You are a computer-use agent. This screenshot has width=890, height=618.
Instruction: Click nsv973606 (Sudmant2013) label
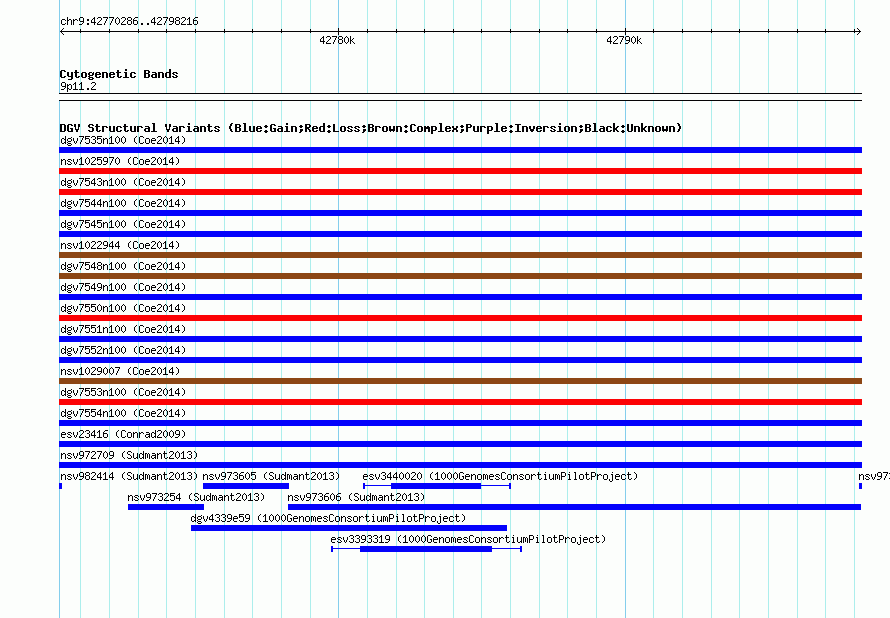pos(356,497)
